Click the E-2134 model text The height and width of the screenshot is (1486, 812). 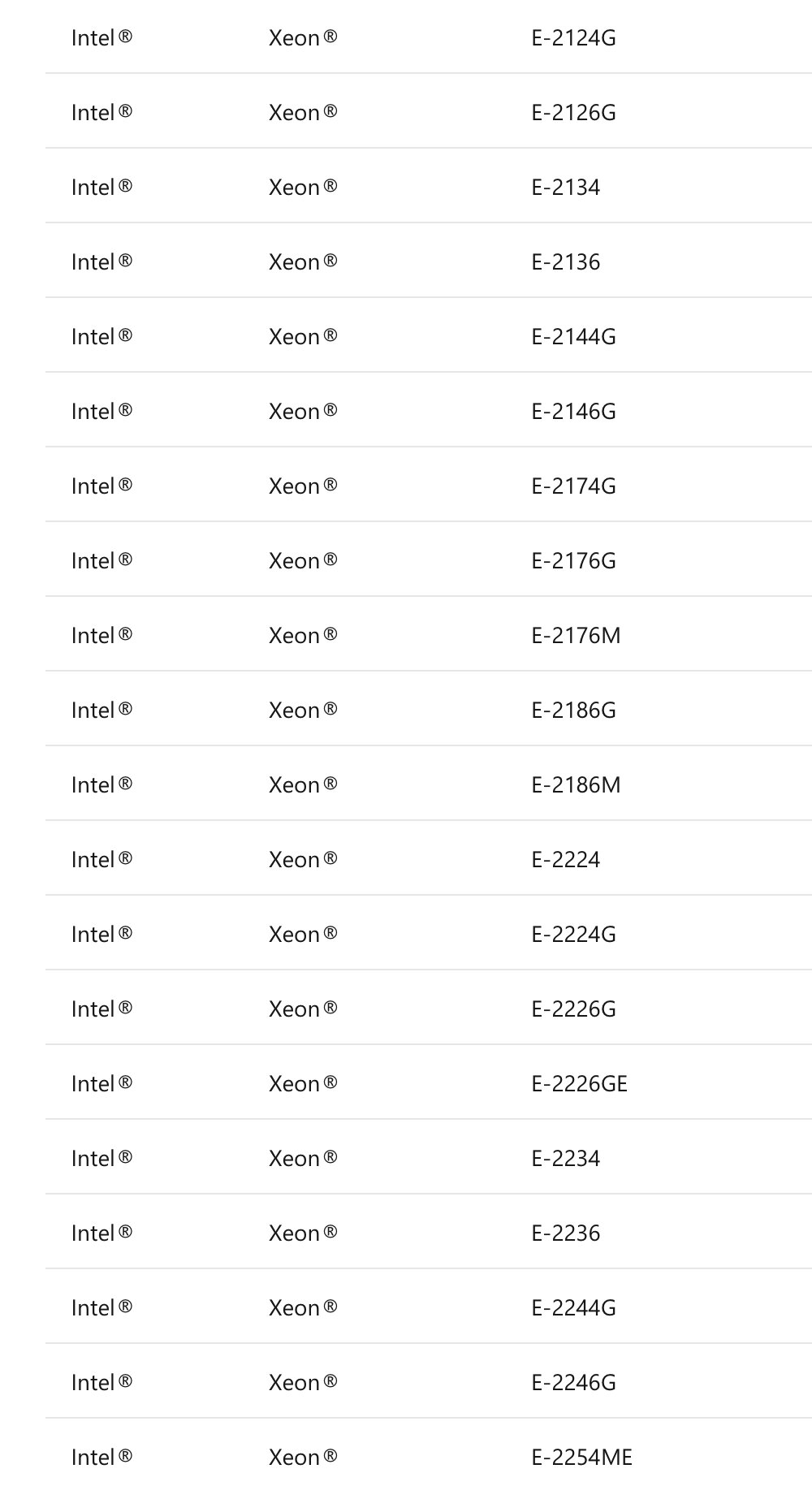[565, 188]
